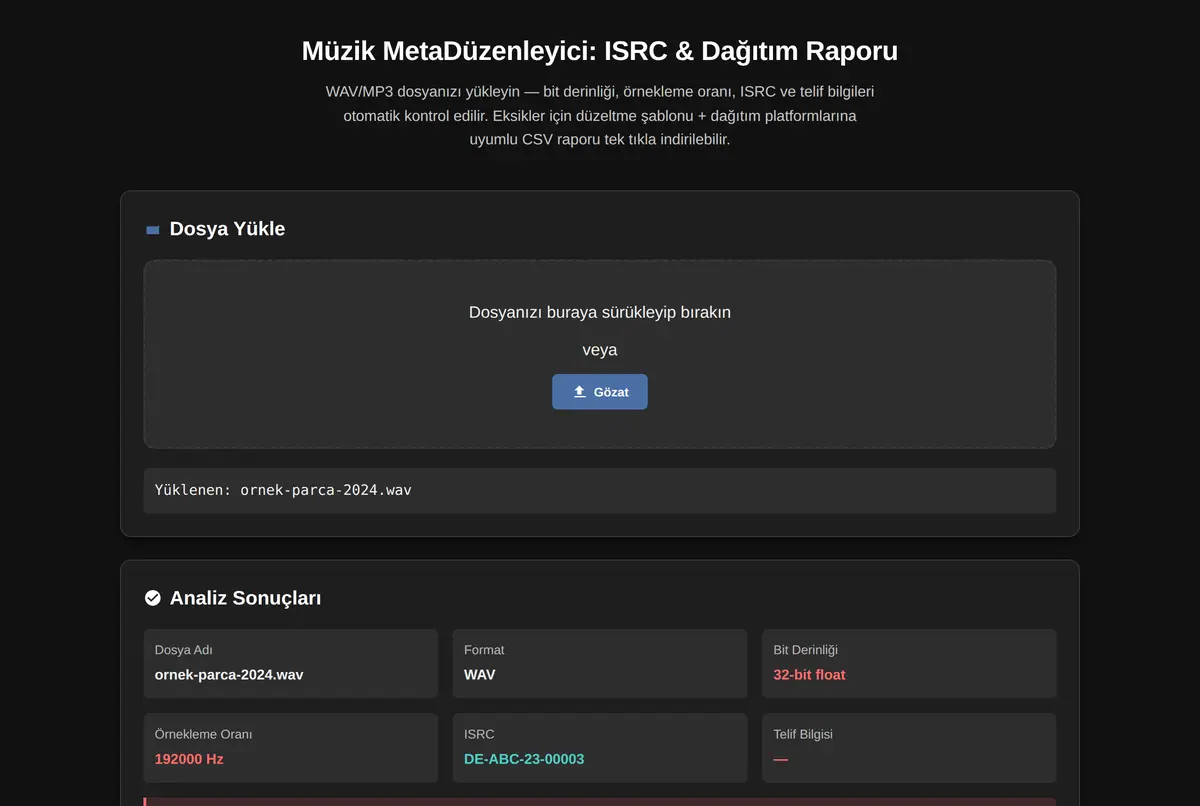Screen dimensions: 1200x806
Task: Click the 'Örnekleme Oranı' label
Action: point(204,734)
